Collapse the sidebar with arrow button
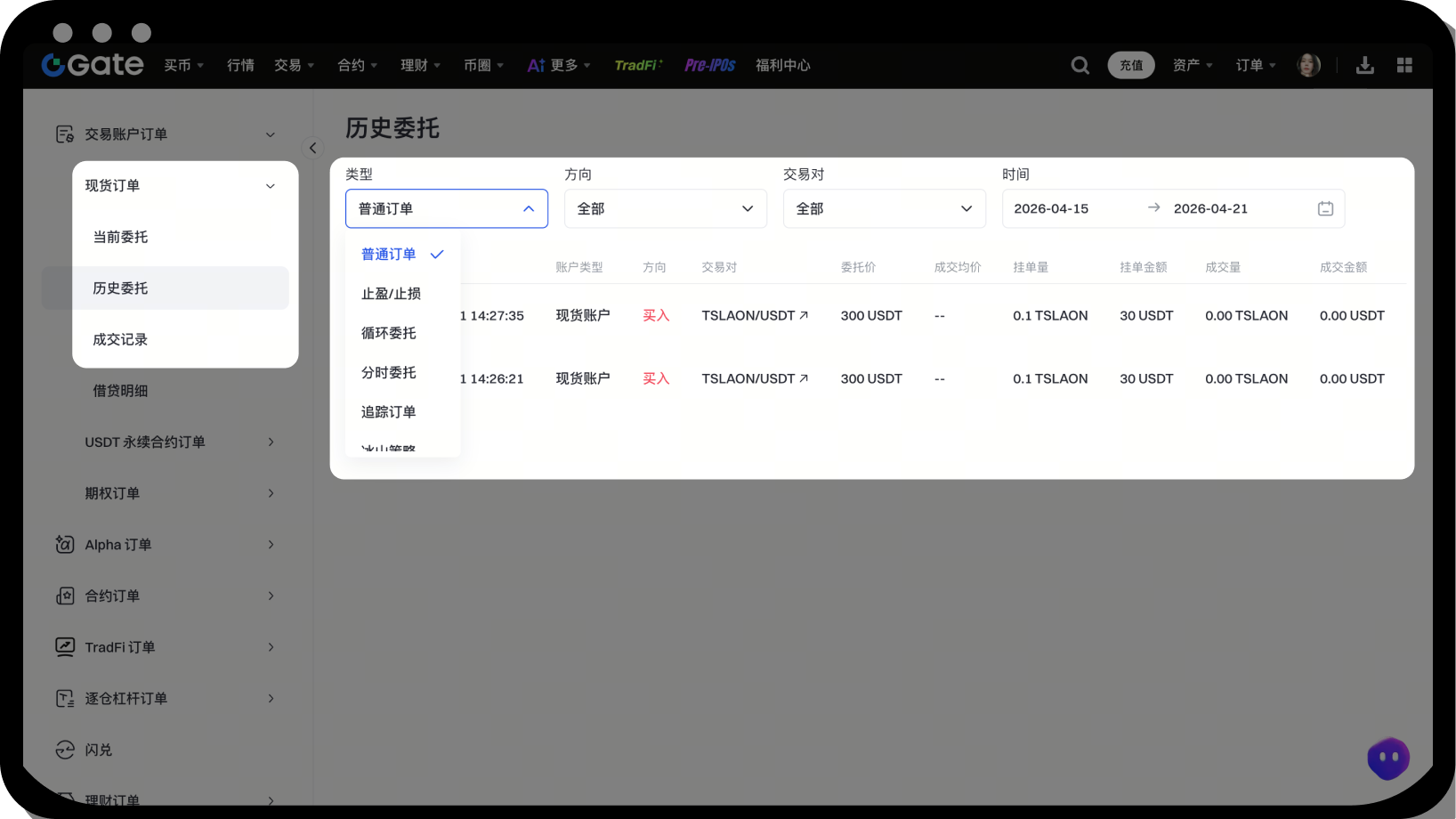1456x819 pixels. point(312,148)
